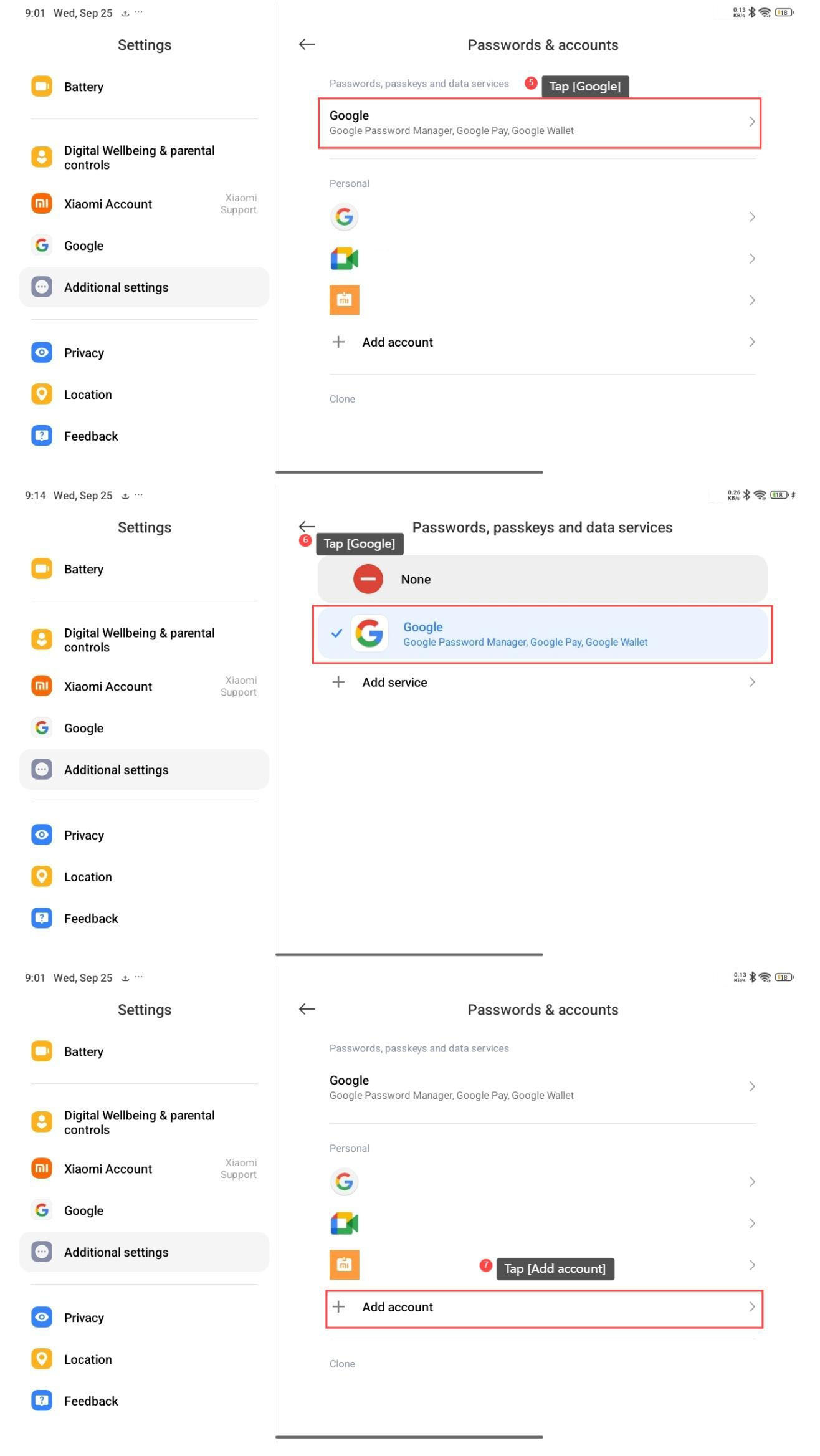Go back from Passwords, passkeys and data services

(x=307, y=526)
